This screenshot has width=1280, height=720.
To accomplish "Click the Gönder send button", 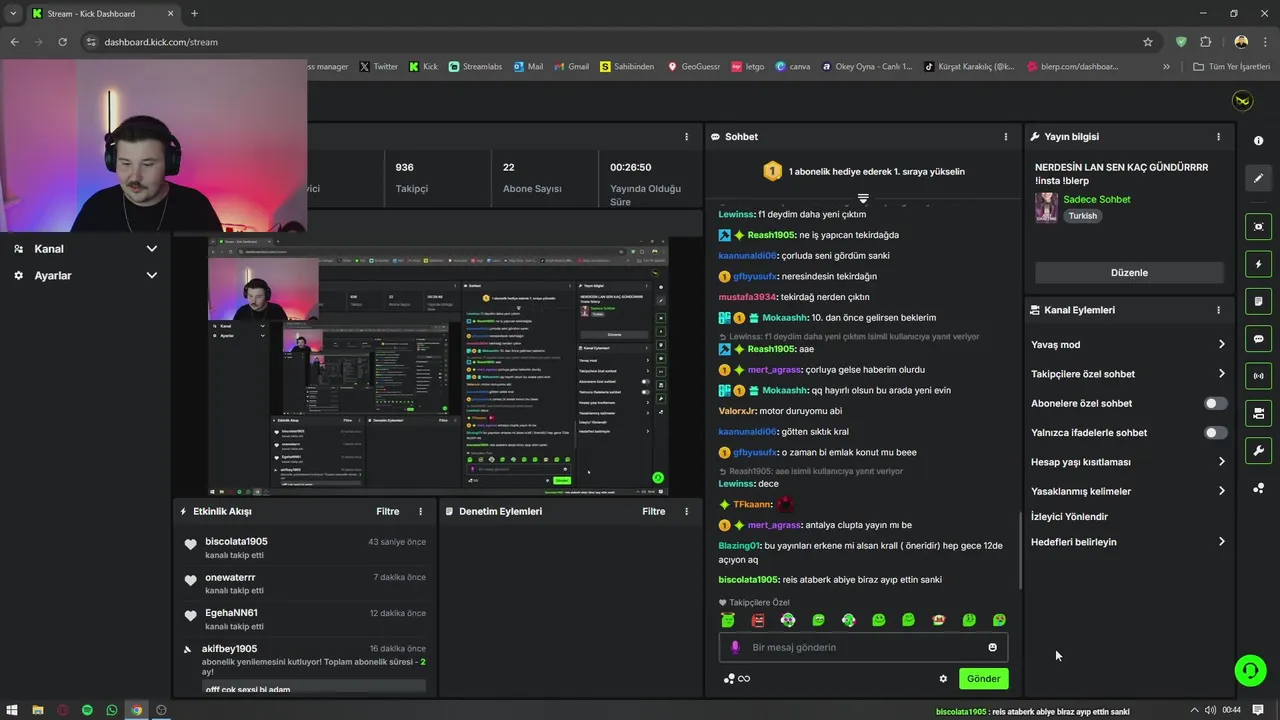I will [983, 678].
